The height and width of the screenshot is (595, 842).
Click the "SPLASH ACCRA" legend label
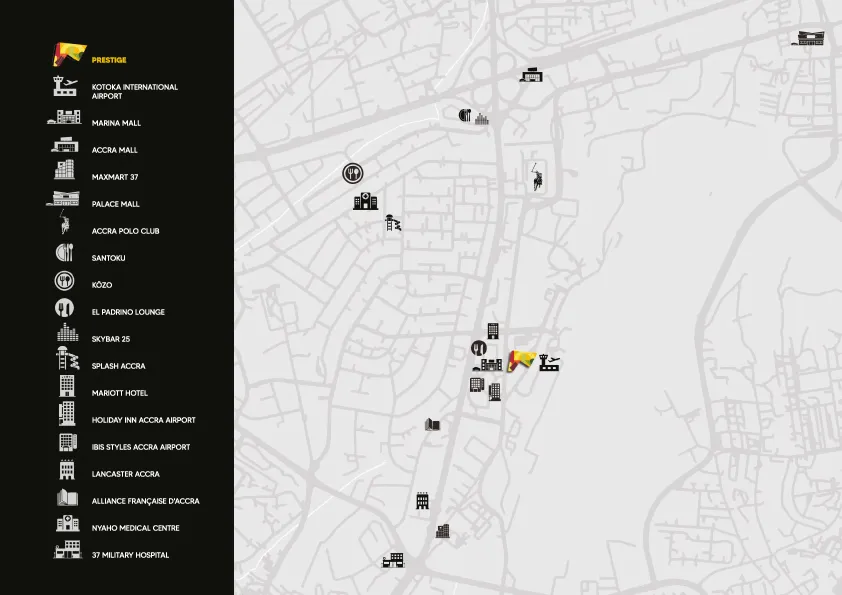pyautogui.click(x=119, y=366)
